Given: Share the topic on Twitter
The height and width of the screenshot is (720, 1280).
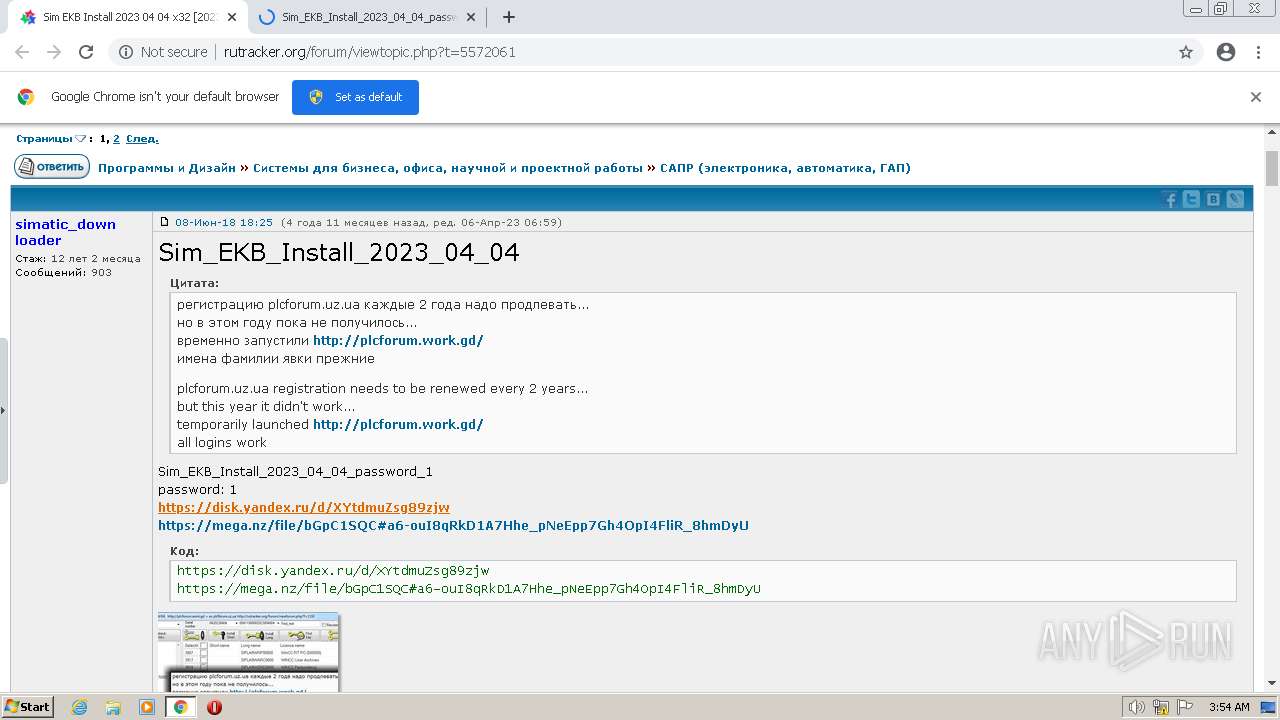Looking at the screenshot, I should tap(1191, 199).
